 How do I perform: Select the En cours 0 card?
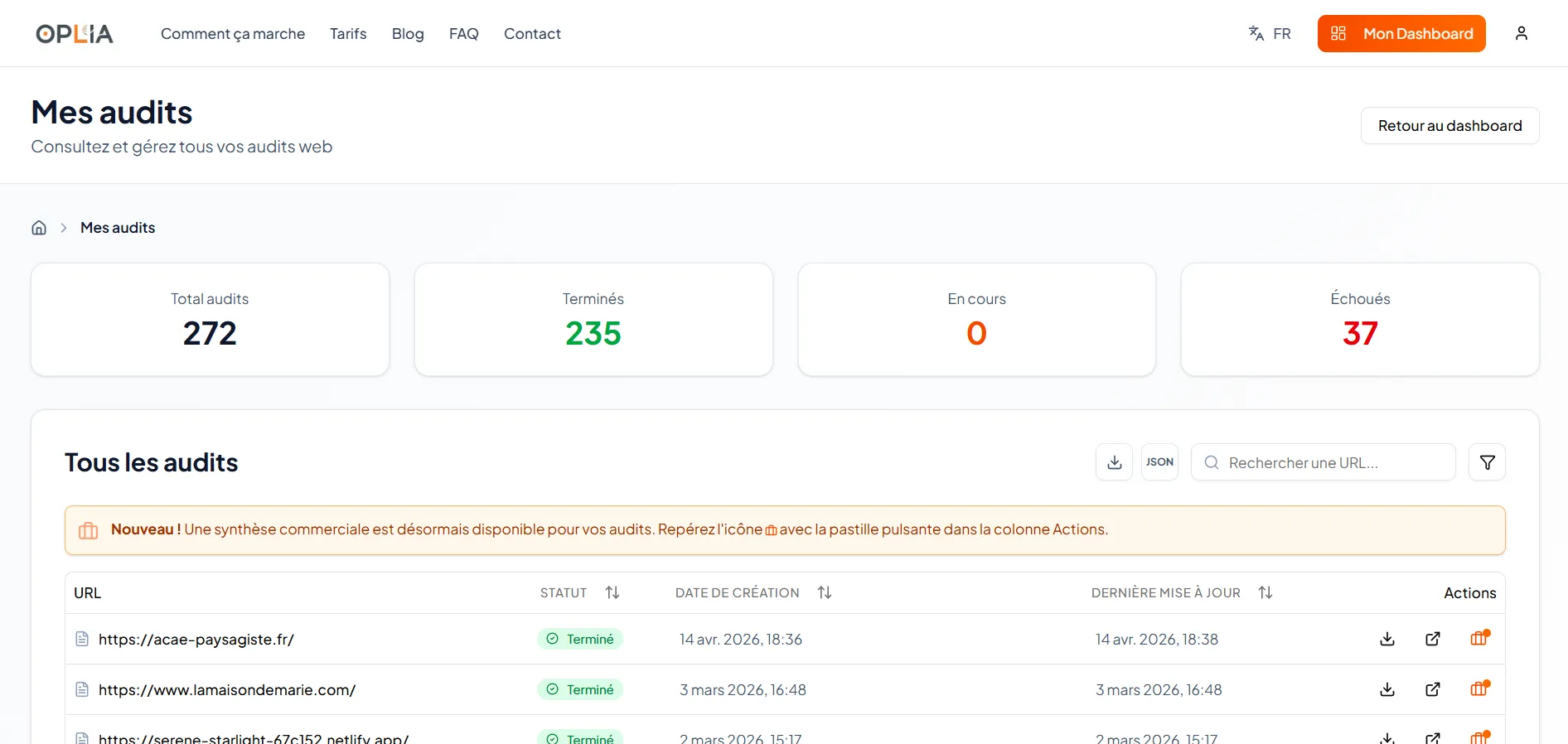click(977, 320)
